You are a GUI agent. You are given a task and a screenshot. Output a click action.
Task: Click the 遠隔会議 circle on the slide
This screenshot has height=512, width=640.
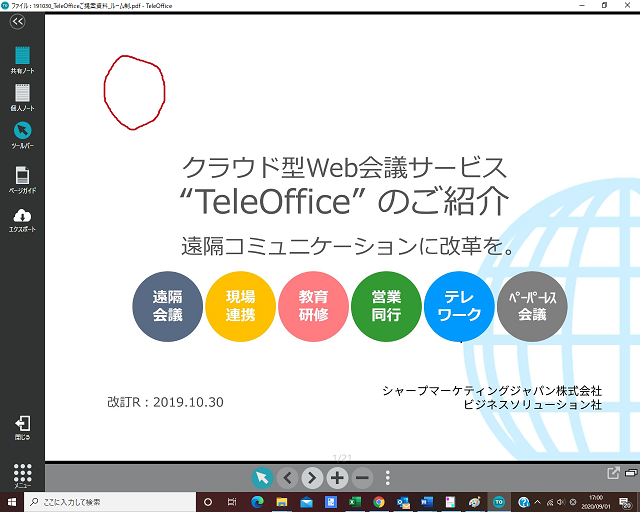pyautogui.click(x=167, y=306)
